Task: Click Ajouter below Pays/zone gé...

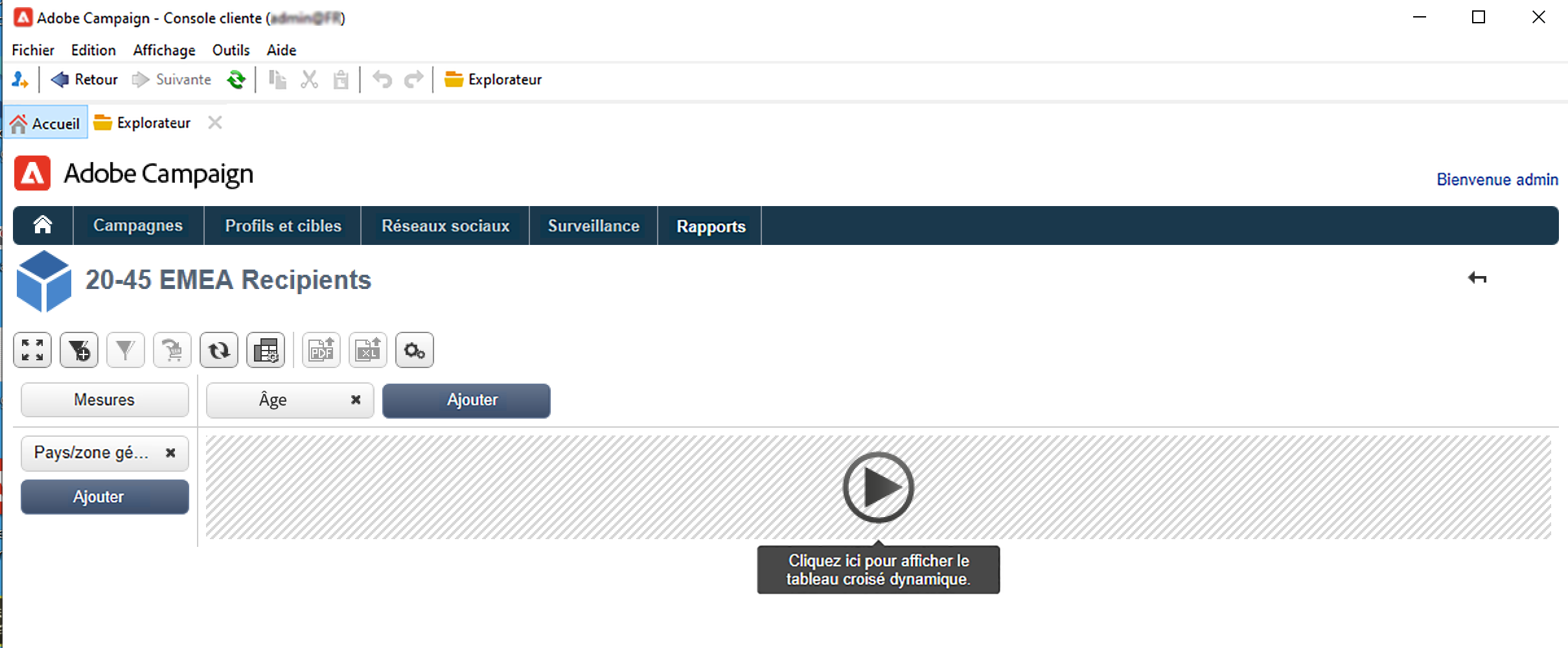Action: [105, 497]
